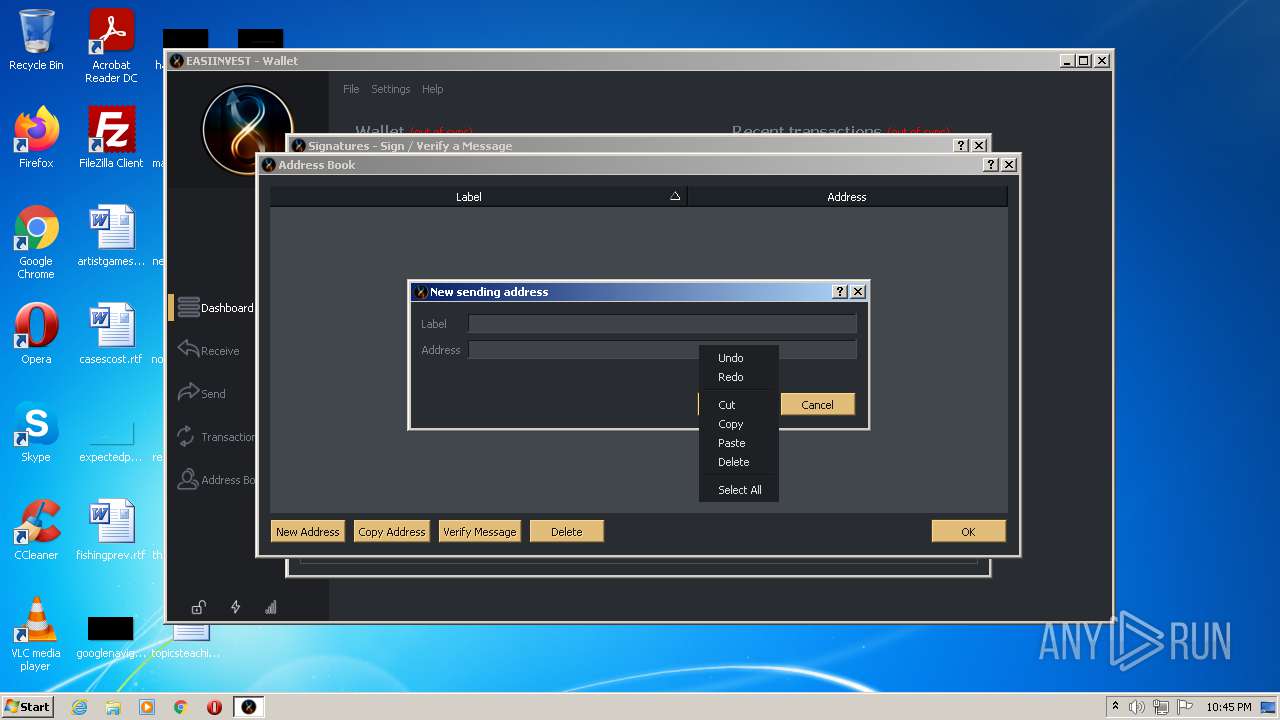Open the artistgames document icon

click(x=111, y=236)
